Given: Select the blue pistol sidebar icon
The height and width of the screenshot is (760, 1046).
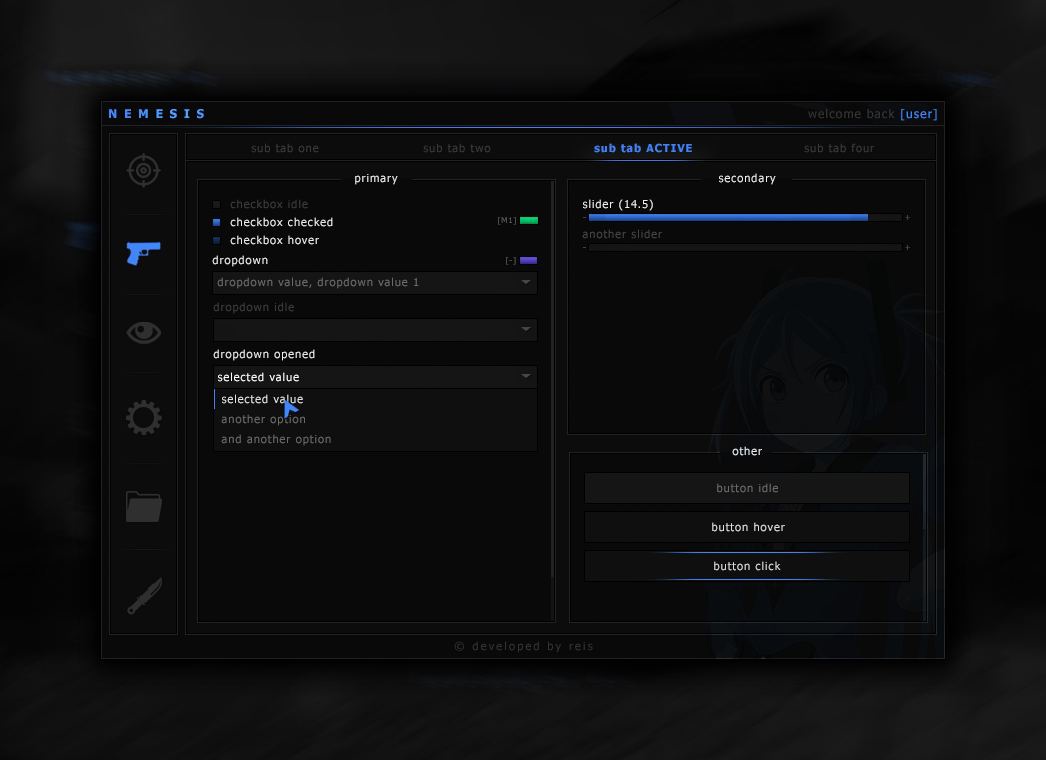Looking at the screenshot, I should click(x=143, y=252).
